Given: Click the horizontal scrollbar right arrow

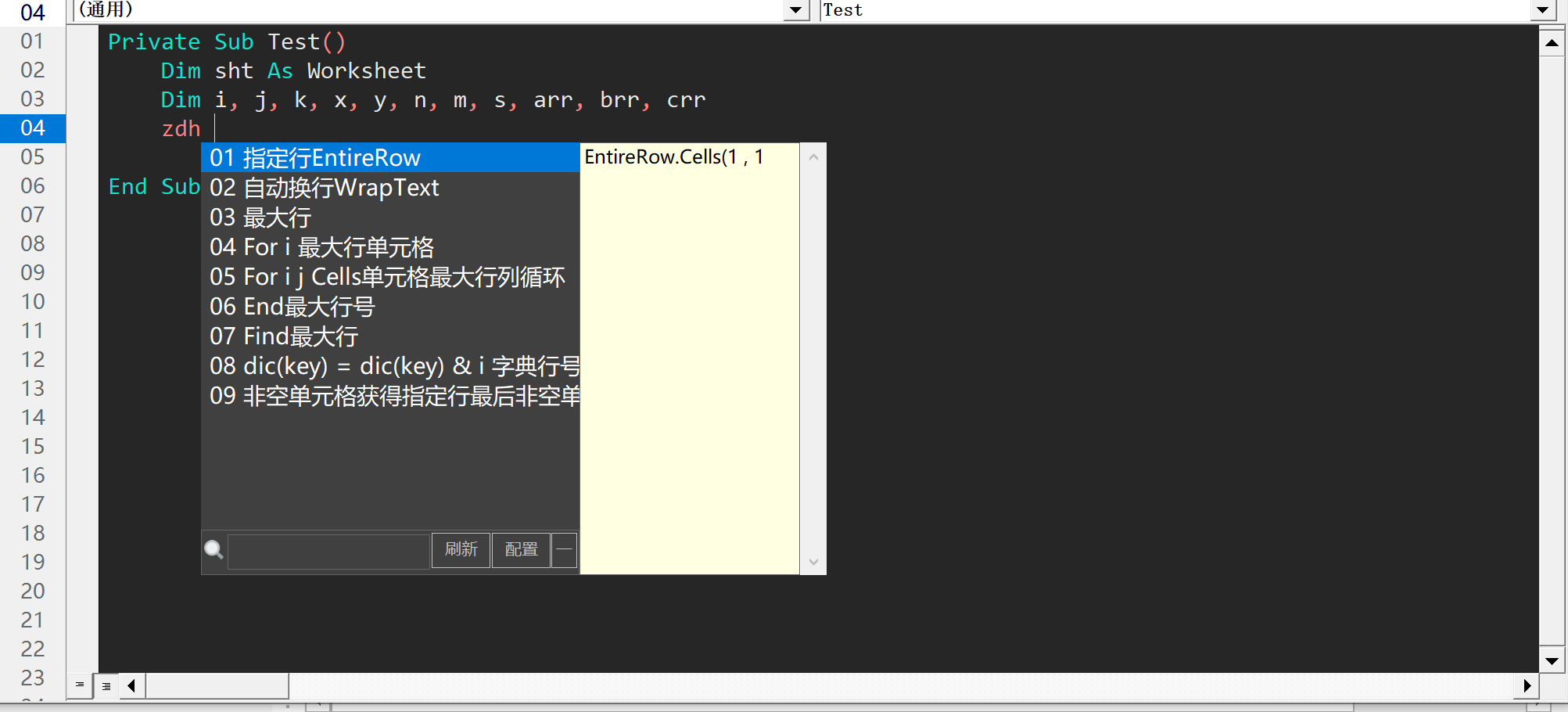Looking at the screenshot, I should pyautogui.click(x=1527, y=686).
